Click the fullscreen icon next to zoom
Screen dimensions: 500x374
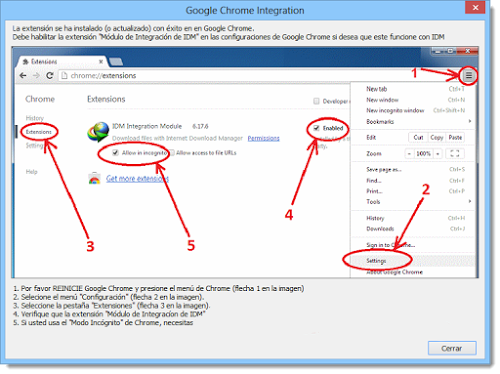(455, 154)
